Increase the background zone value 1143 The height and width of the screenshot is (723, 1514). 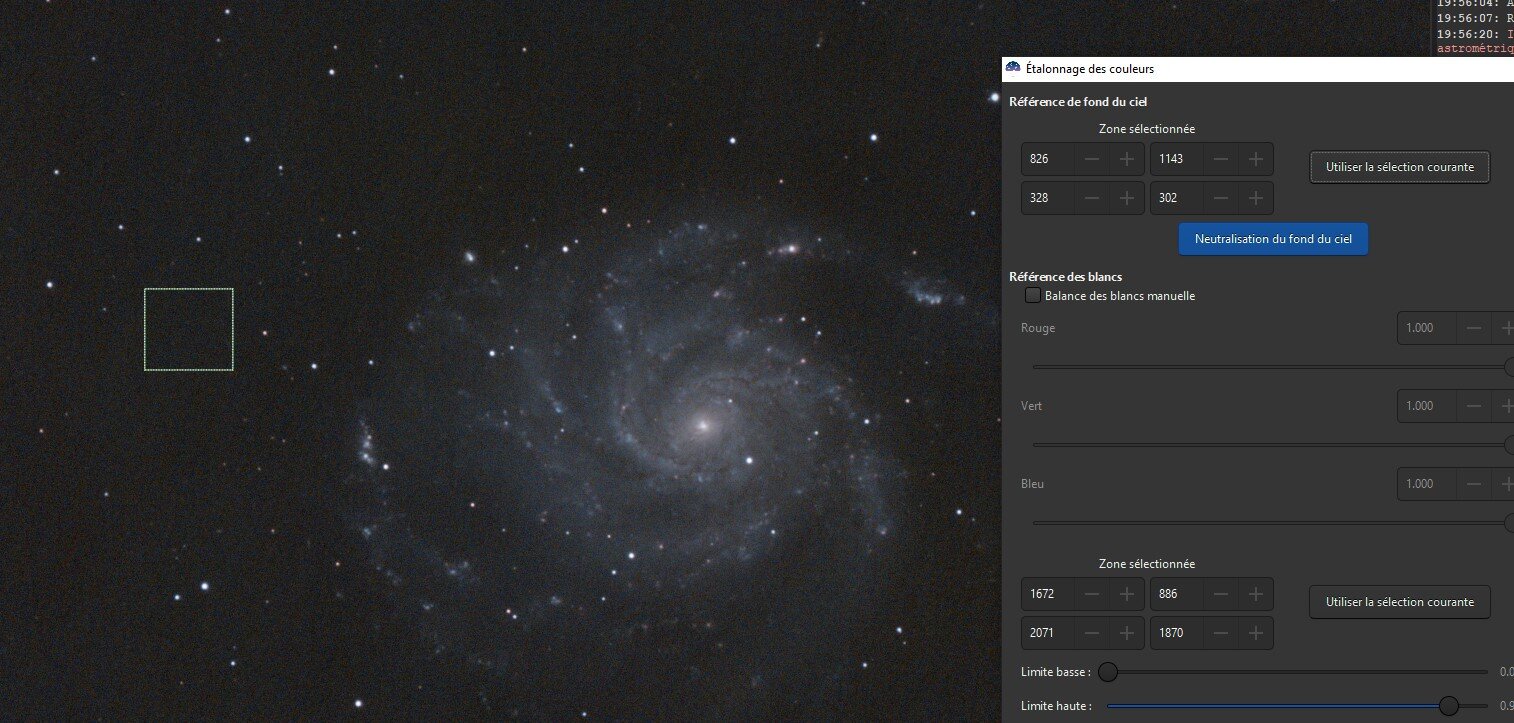[1256, 159]
